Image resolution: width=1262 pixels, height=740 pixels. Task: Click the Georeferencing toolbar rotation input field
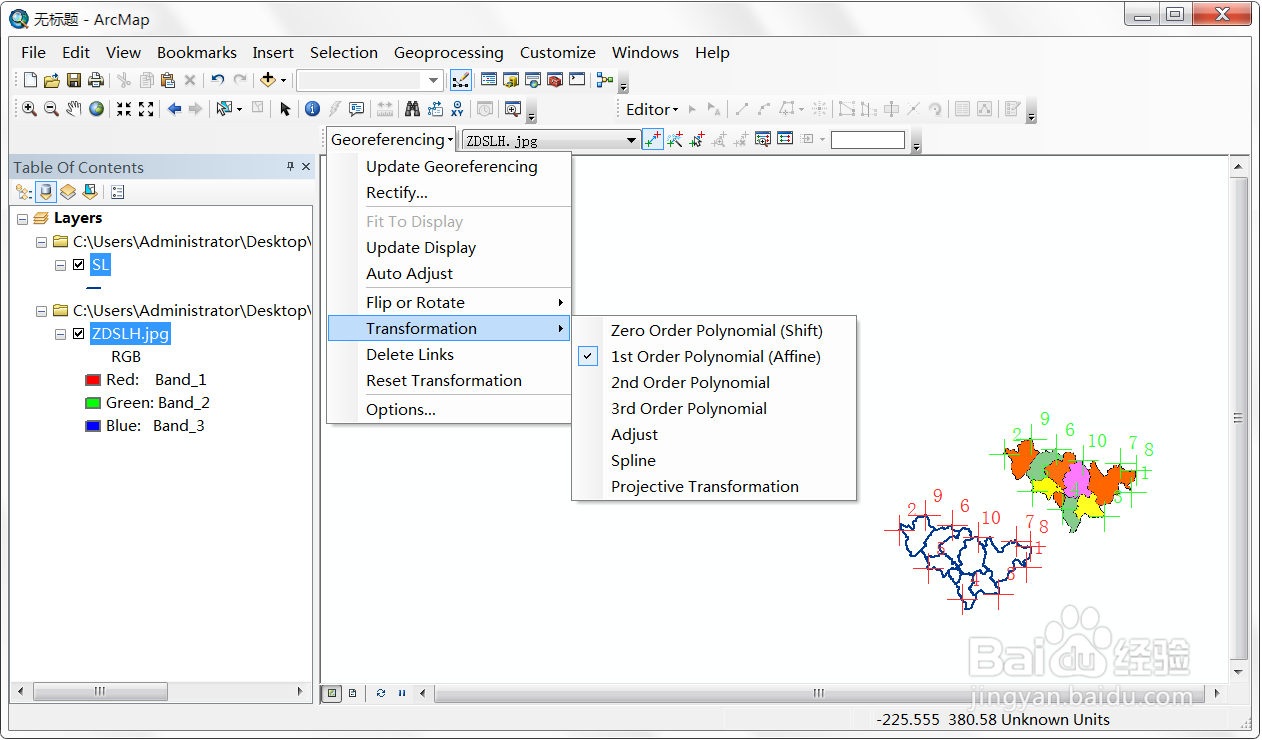868,140
